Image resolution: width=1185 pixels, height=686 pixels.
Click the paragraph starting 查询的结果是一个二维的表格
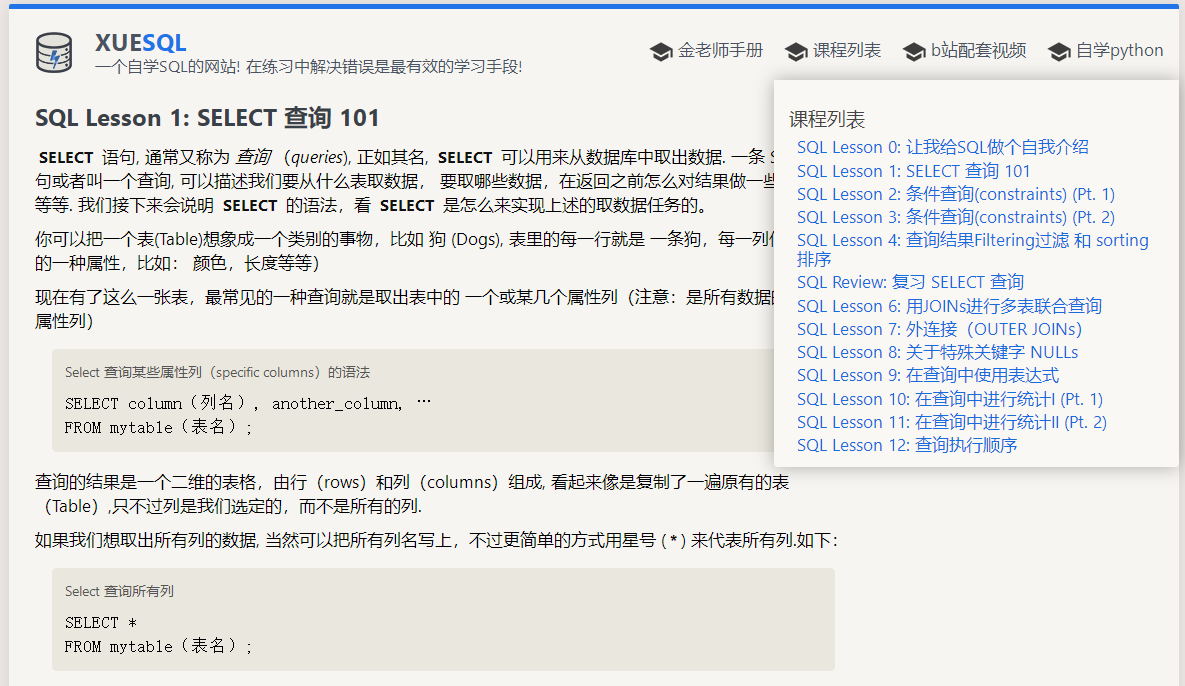tap(412, 494)
